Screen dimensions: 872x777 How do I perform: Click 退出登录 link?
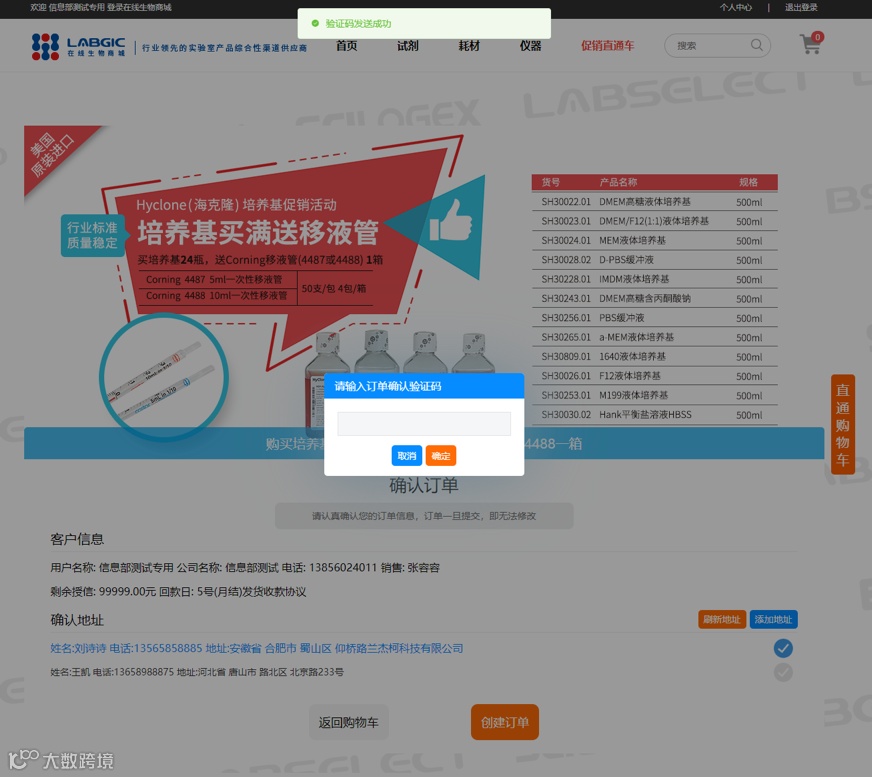pyautogui.click(x=801, y=7)
